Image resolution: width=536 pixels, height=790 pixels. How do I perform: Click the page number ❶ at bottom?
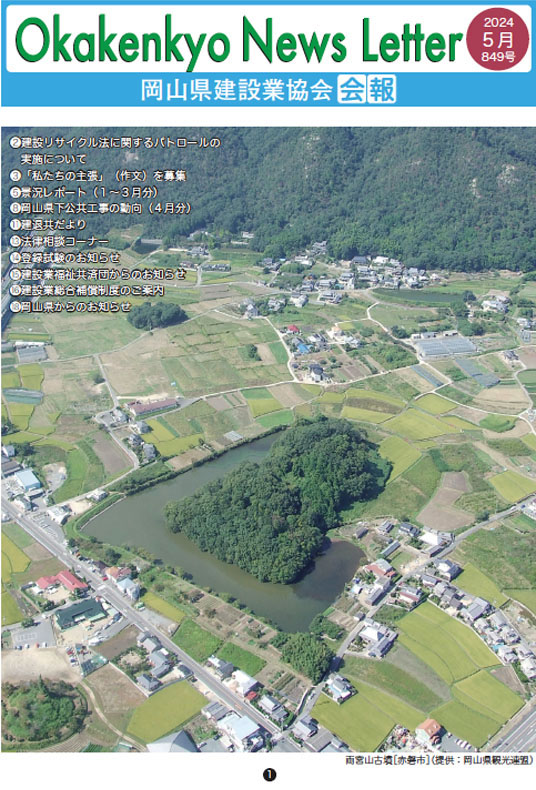269,774
